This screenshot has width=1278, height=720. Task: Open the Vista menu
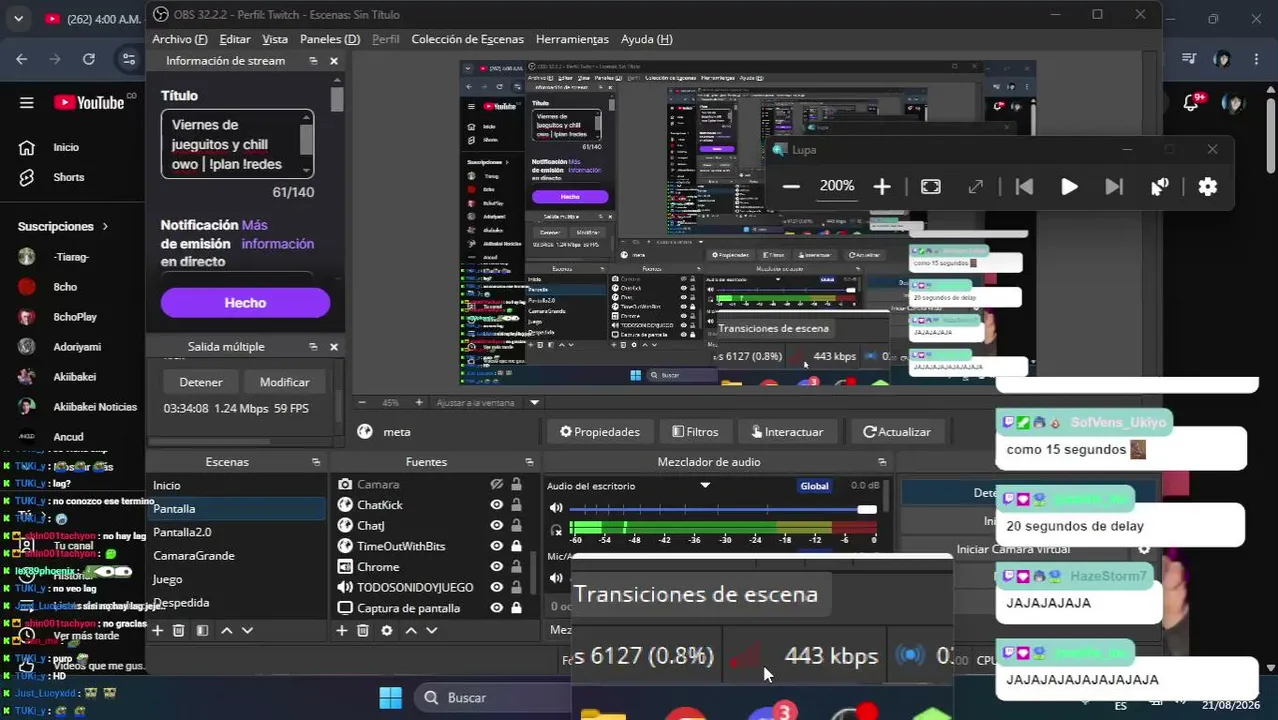pyautogui.click(x=275, y=39)
